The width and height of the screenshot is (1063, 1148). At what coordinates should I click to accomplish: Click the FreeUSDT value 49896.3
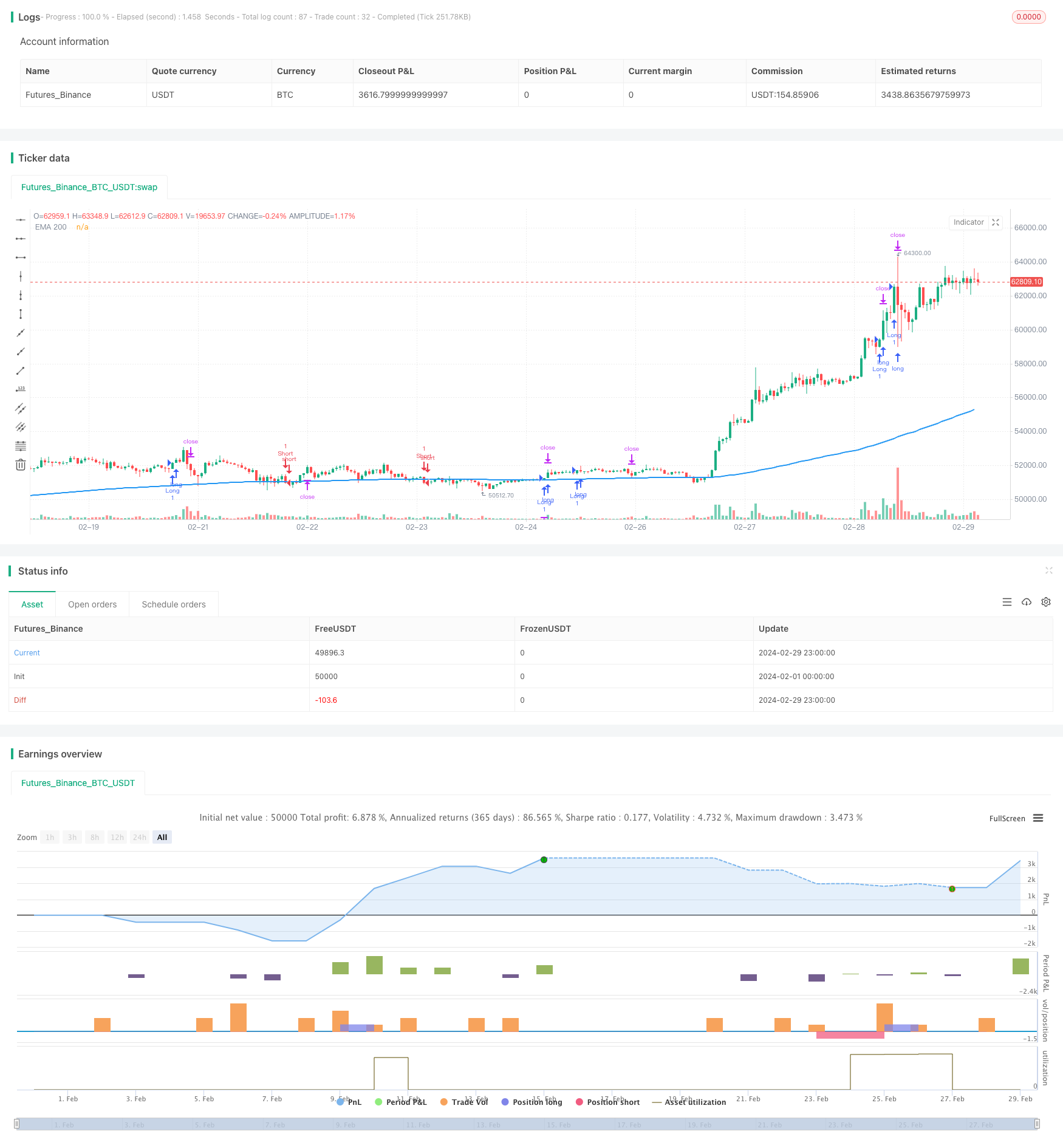click(x=329, y=652)
